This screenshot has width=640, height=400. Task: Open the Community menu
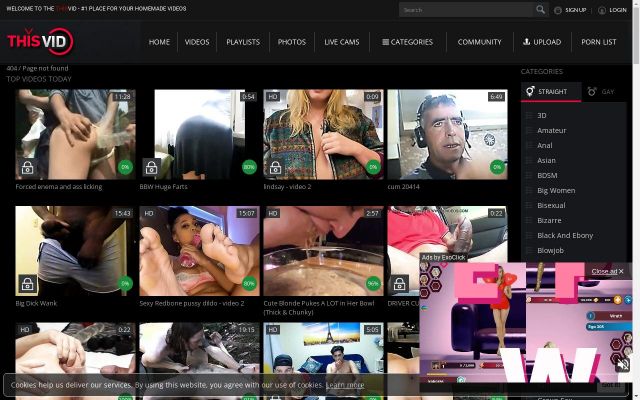coord(479,42)
